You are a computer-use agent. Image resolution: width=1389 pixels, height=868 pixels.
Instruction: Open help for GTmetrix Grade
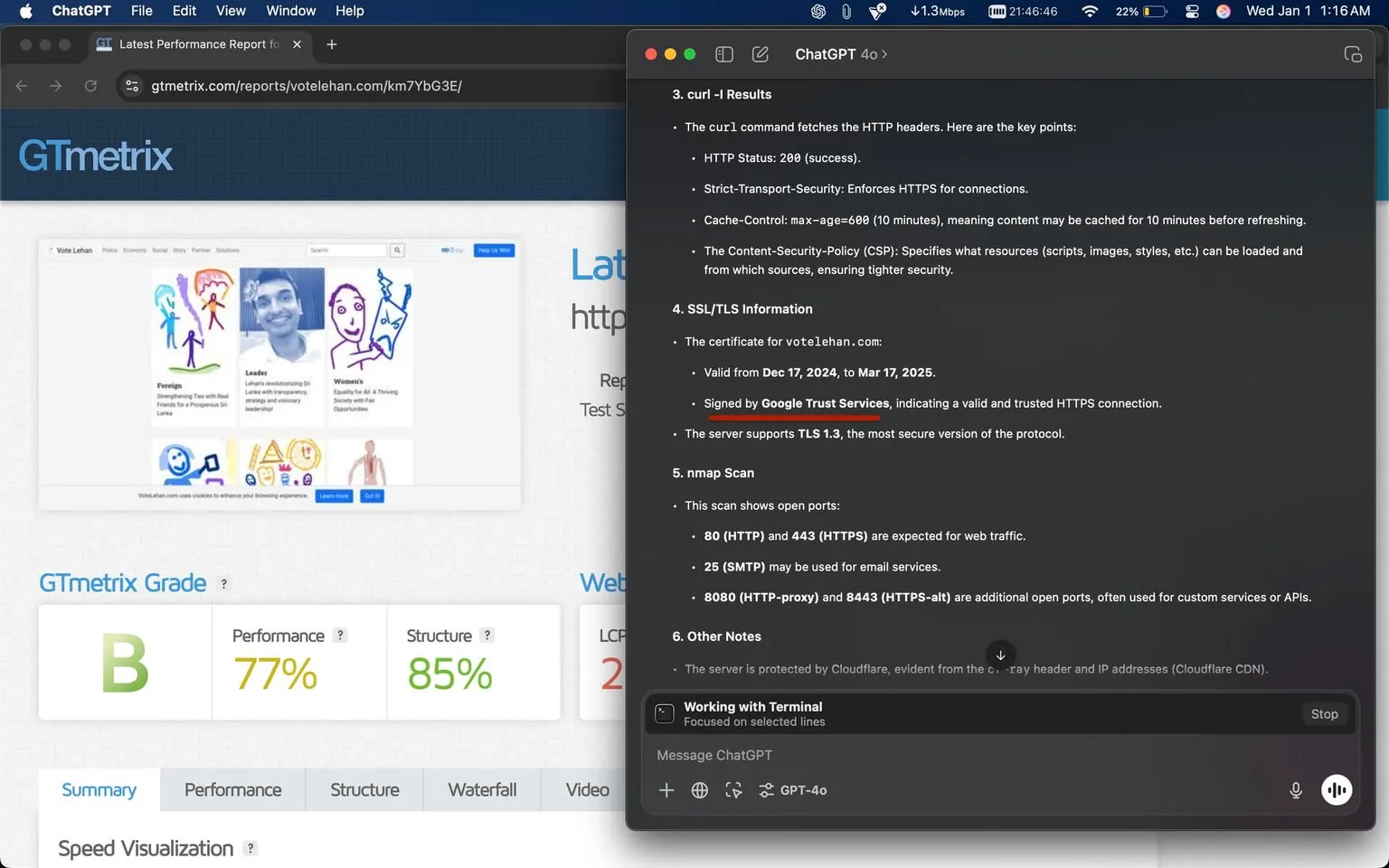[224, 584]
